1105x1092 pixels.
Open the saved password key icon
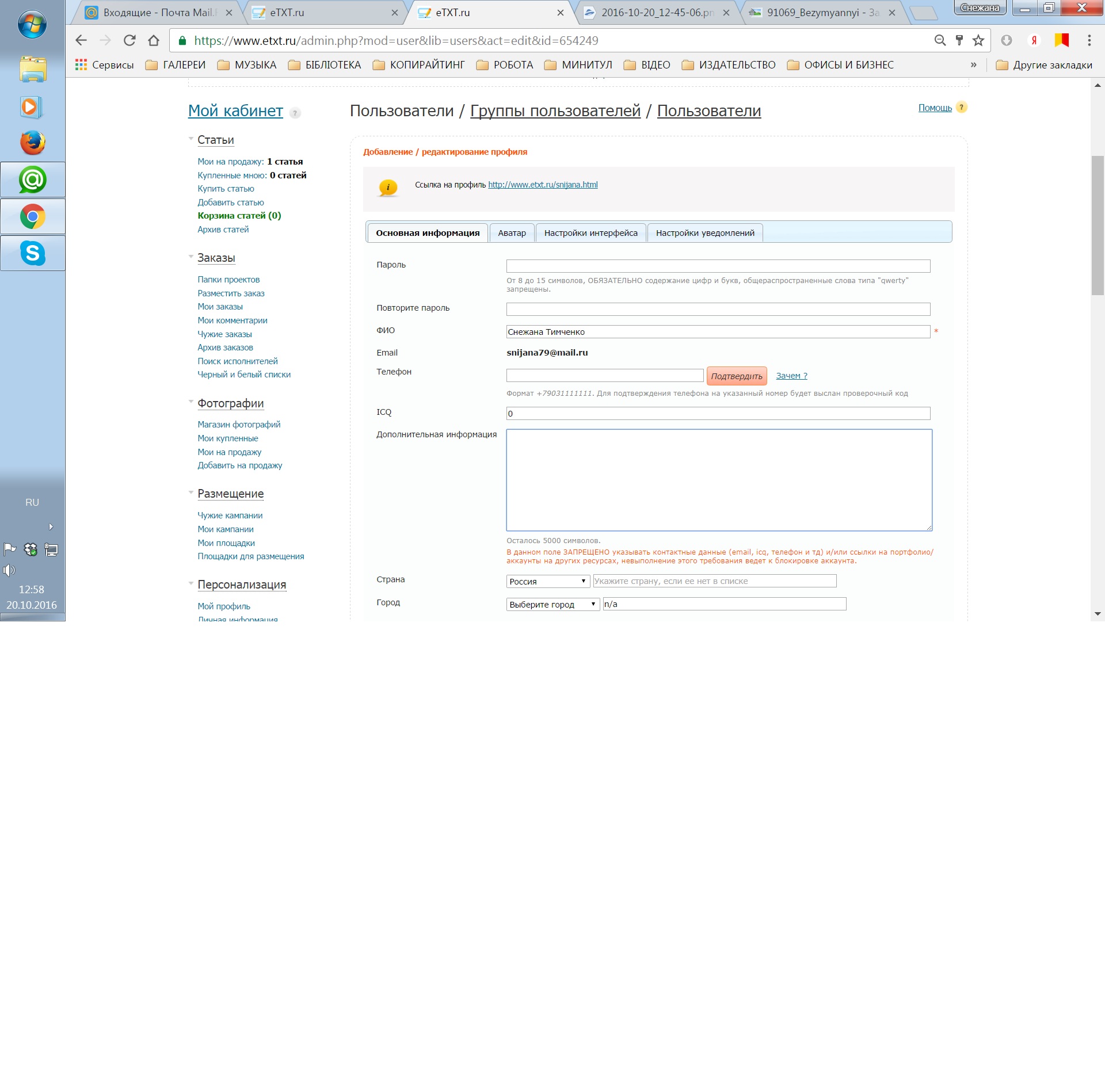pyautogui.click(x=959, y=40)
